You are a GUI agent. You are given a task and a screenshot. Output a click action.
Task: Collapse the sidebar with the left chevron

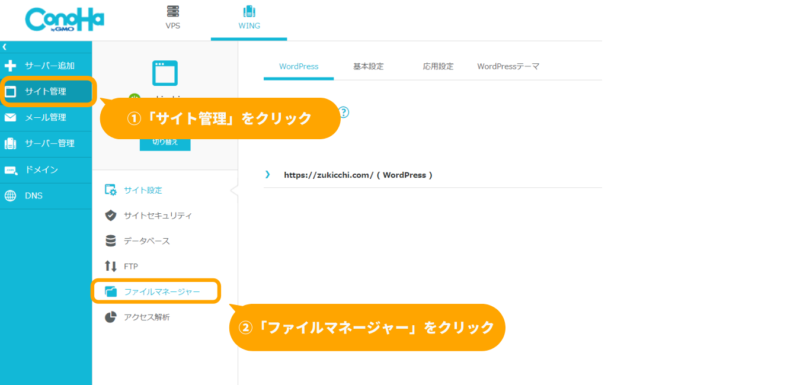tap(4, 46)
